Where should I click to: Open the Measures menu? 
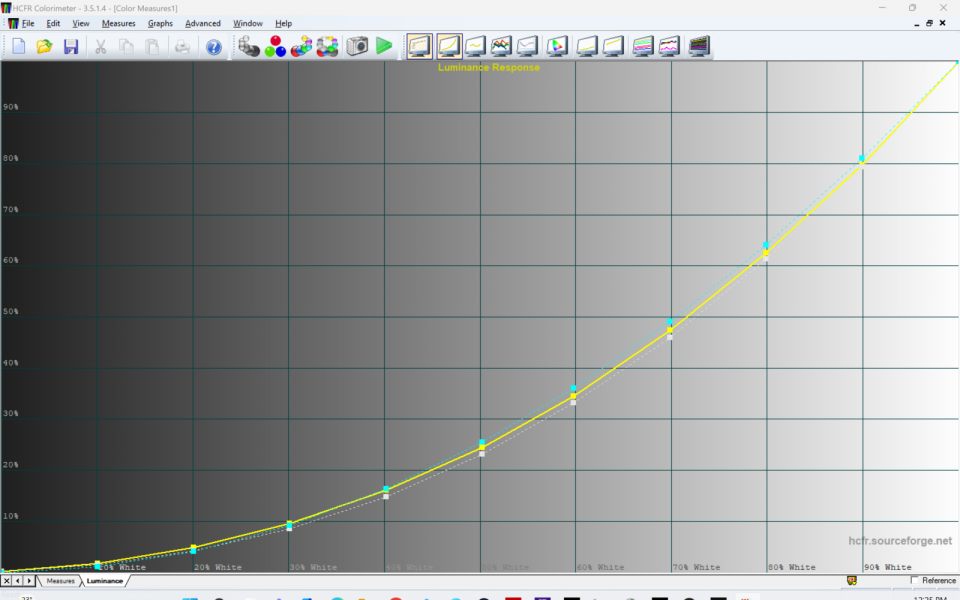coord(119,23)
